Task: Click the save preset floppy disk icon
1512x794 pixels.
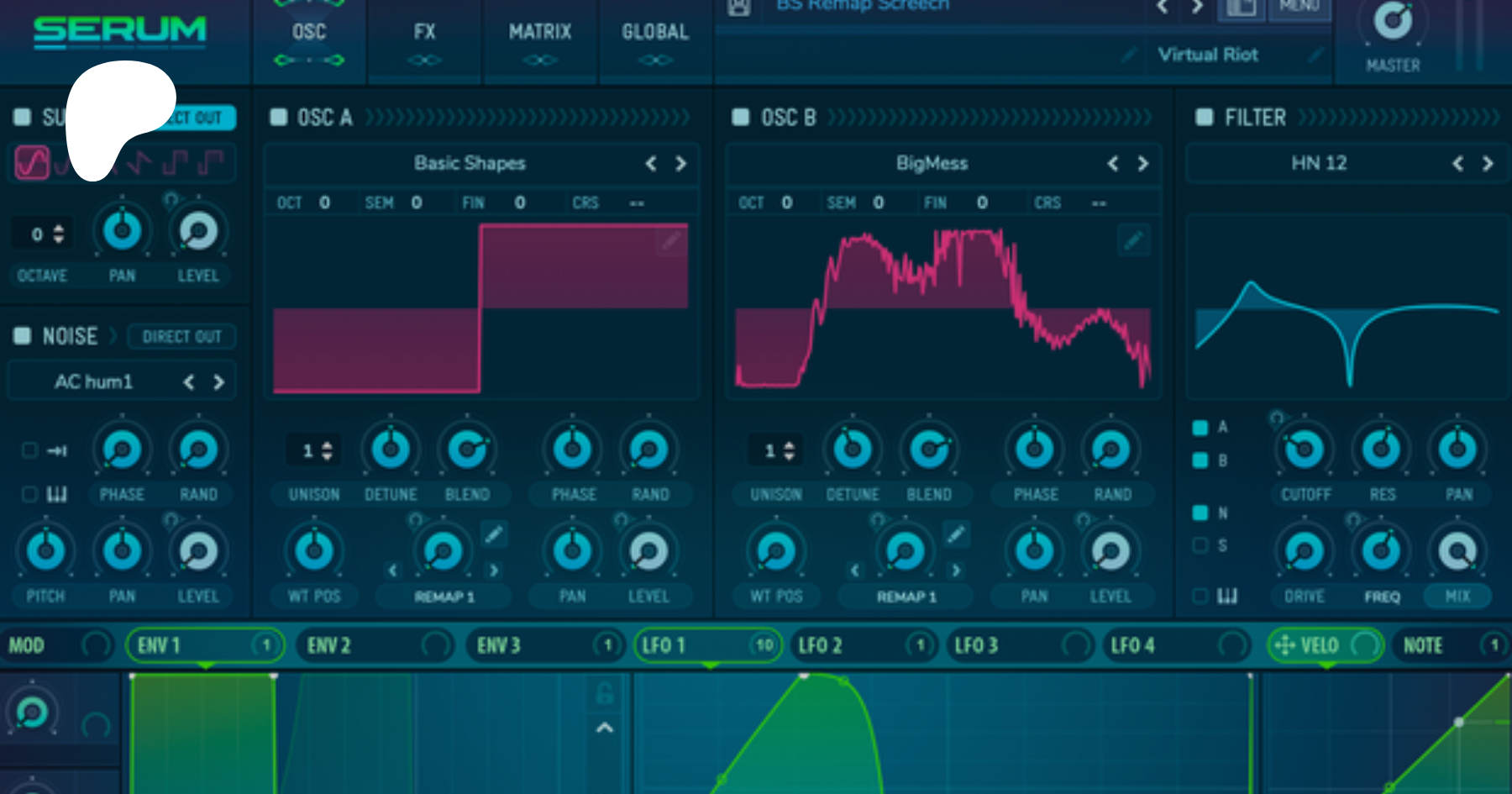Action: tap(738, 7)
